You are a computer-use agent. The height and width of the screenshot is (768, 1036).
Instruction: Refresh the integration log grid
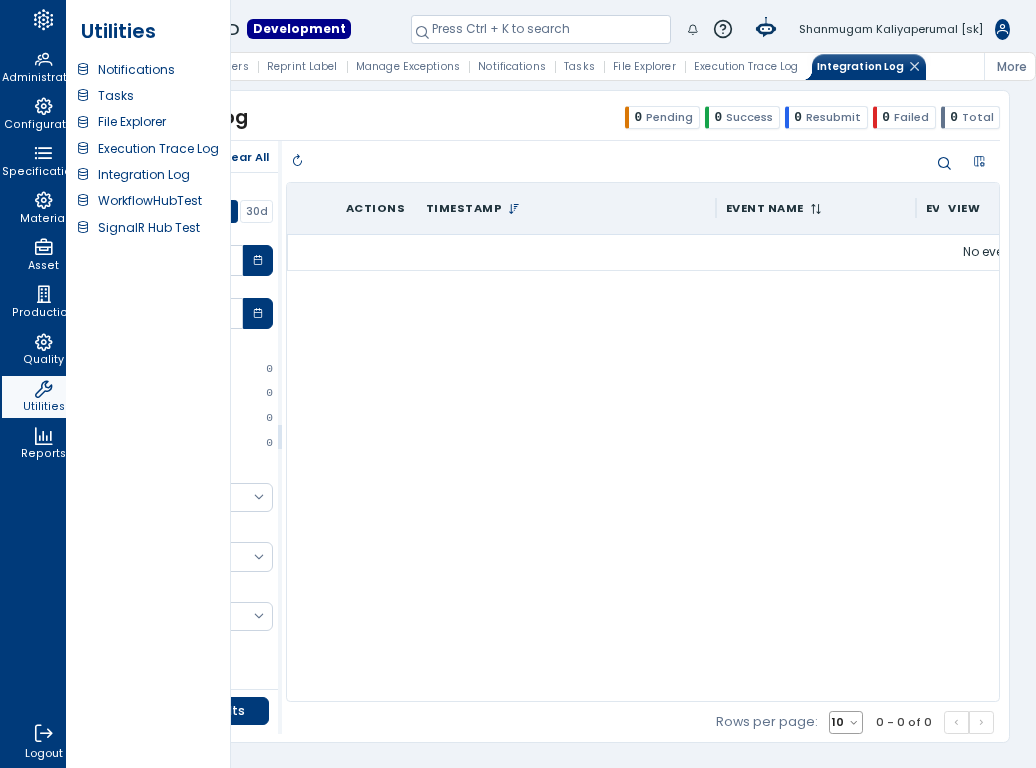coord(297,161)
